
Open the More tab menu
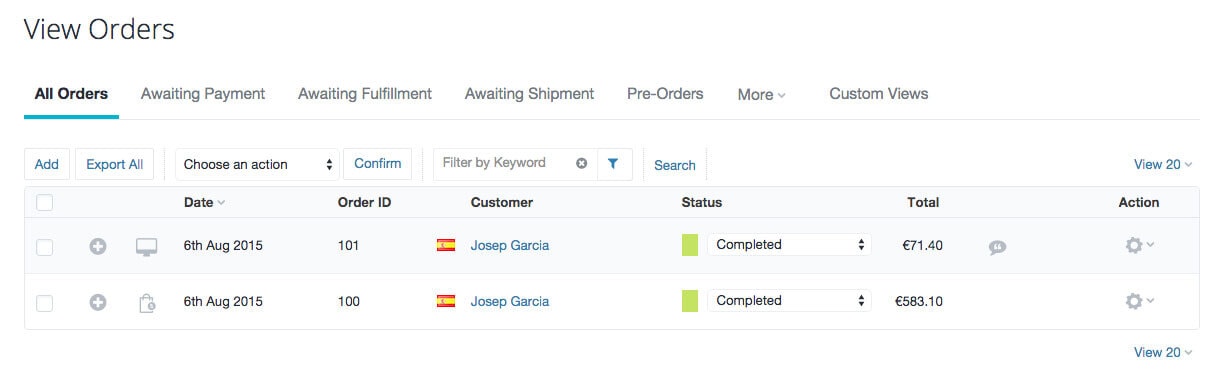click(x=761, y=95)
